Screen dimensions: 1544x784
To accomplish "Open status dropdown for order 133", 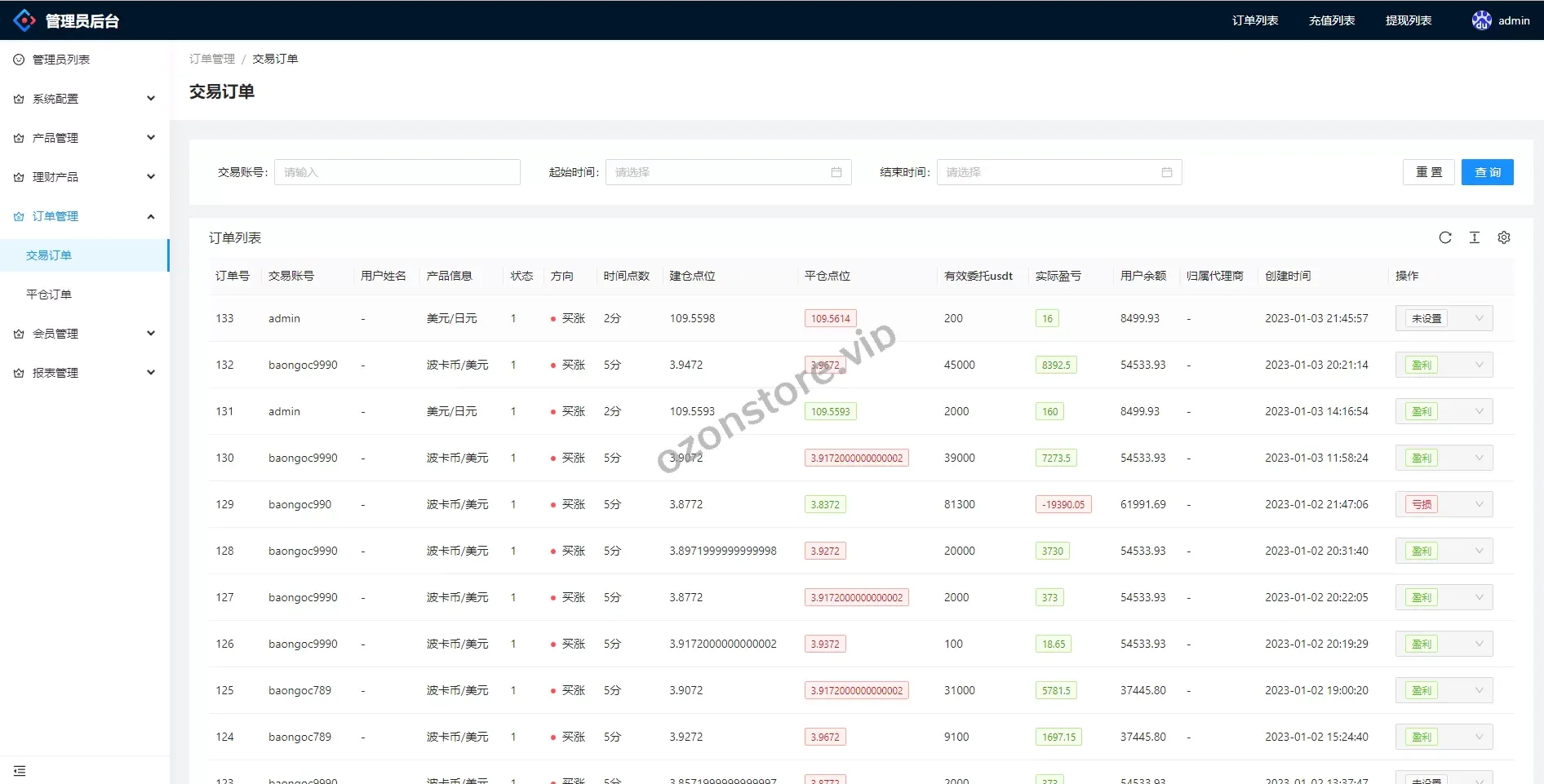I will 1444,318.
